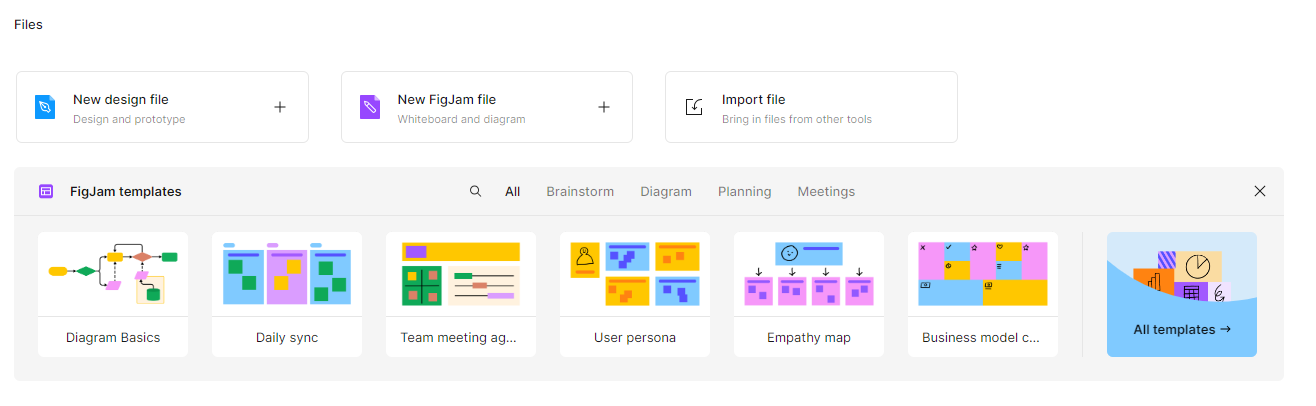This screenshot has width=1316, height=406.
Task: Click the Daily sync label
Action: (287, 338)
